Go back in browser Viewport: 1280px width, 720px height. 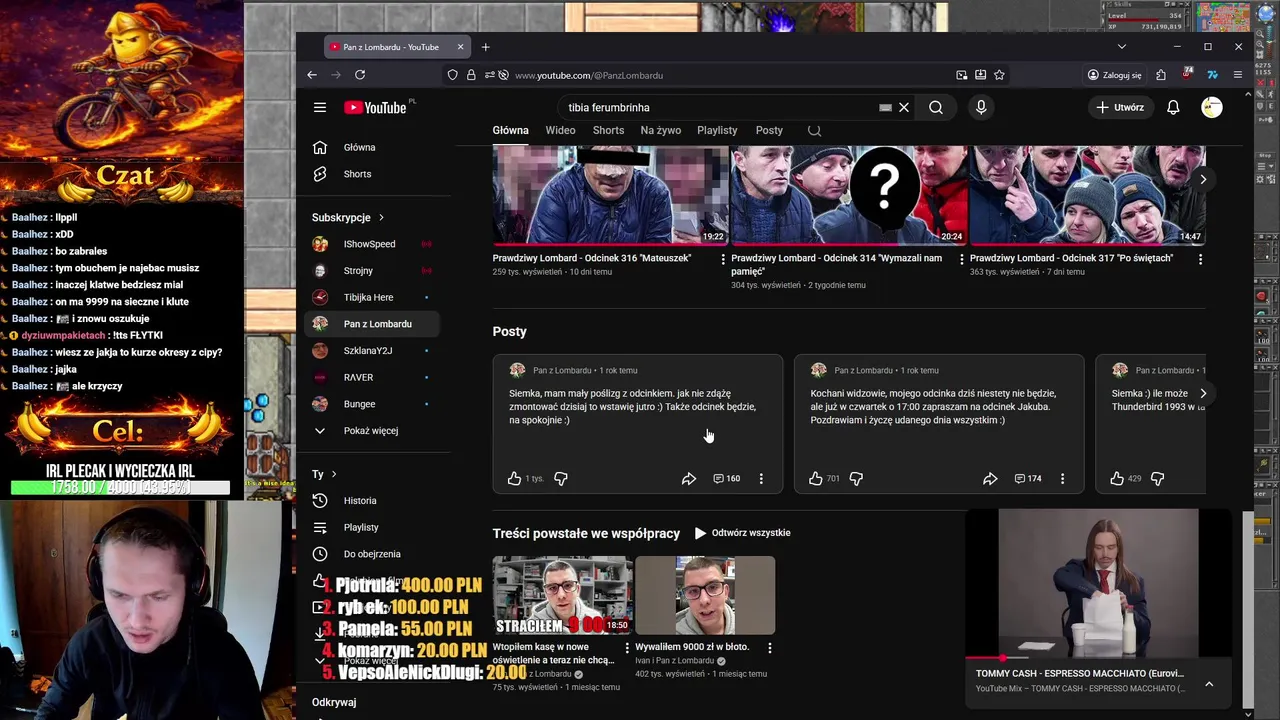pos(312,75)
